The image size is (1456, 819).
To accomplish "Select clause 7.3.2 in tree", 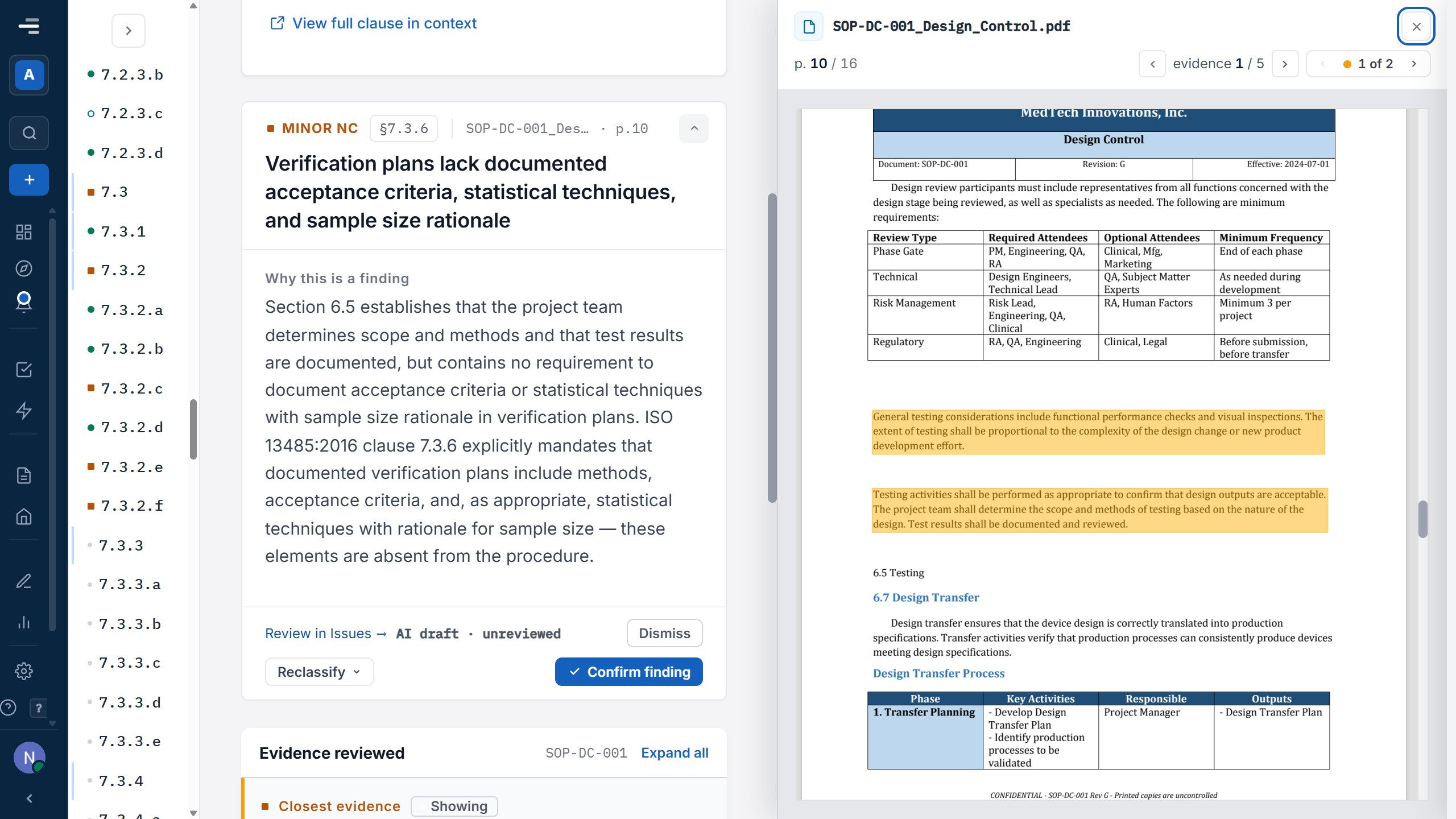I will 117,270.
